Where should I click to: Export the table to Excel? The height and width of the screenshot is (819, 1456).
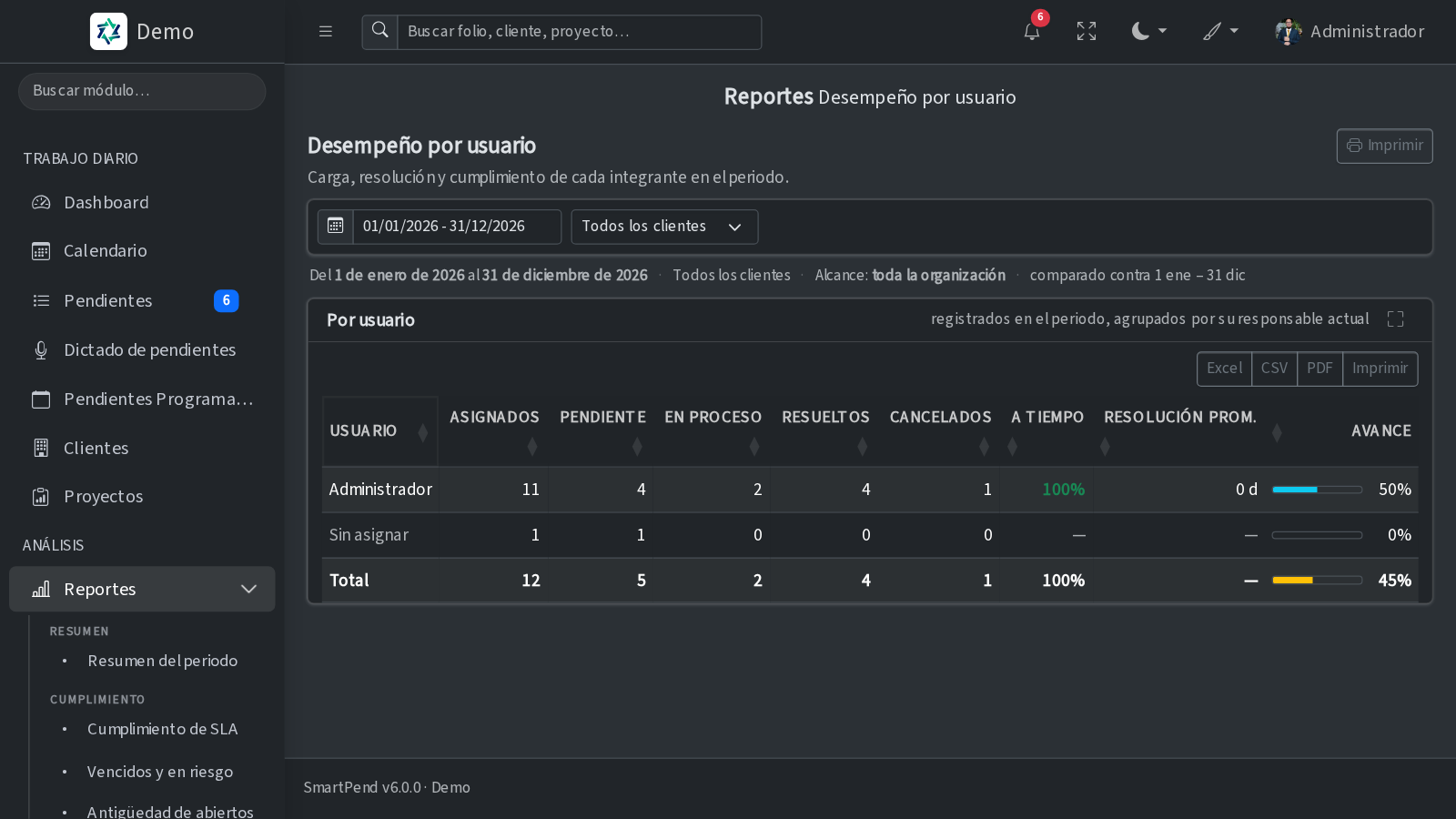(1224, 369)
